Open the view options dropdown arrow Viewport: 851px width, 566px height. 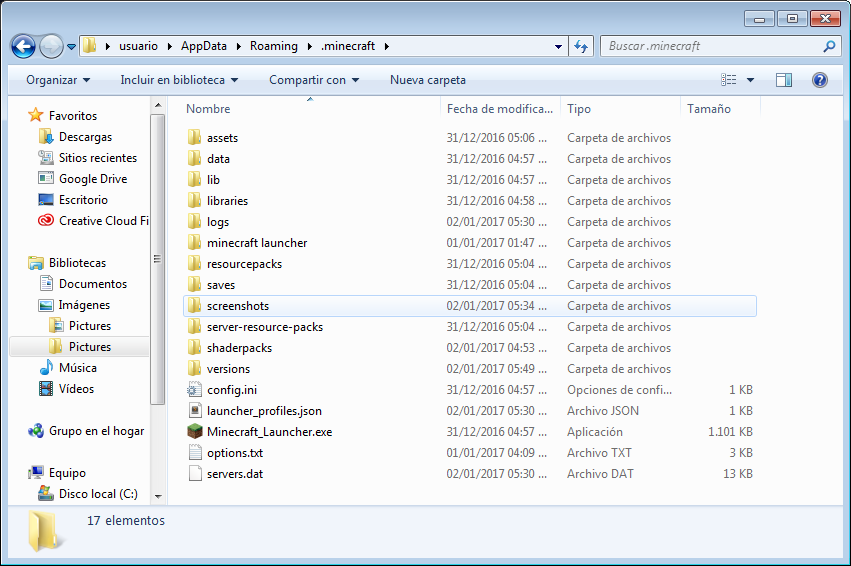[750, 80]
